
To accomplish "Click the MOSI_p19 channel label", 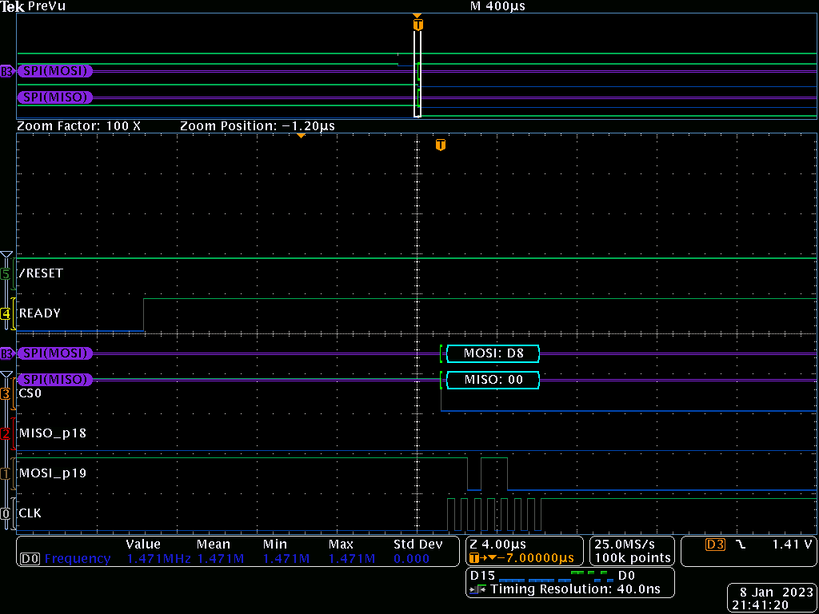I will pyautogui.click(x=52, y=474).
